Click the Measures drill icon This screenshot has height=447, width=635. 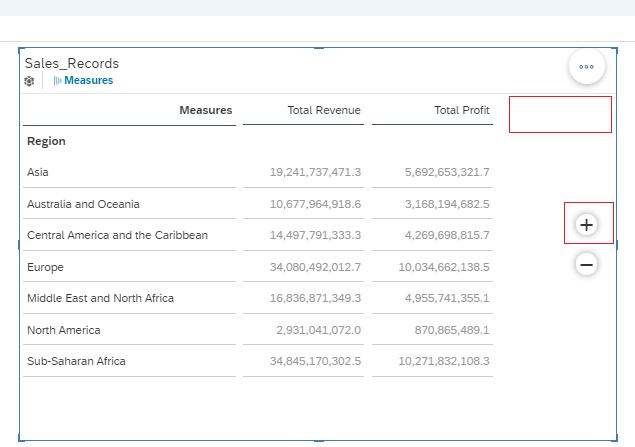click(58, 81)
